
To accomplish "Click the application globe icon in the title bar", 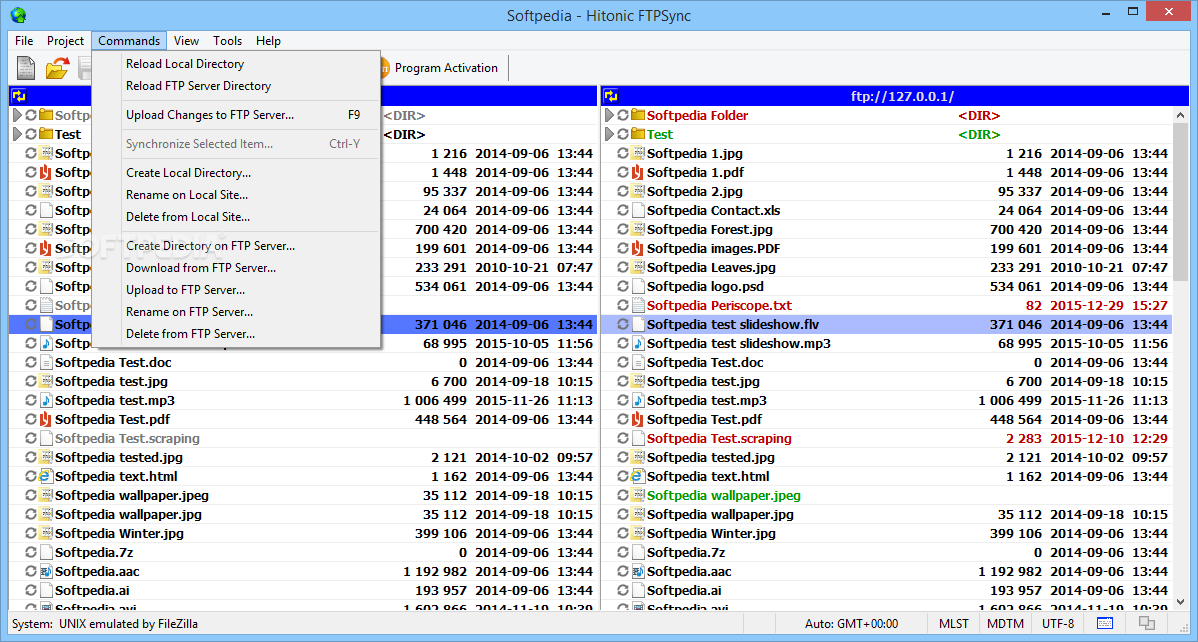I will click(x=17, y=15).
